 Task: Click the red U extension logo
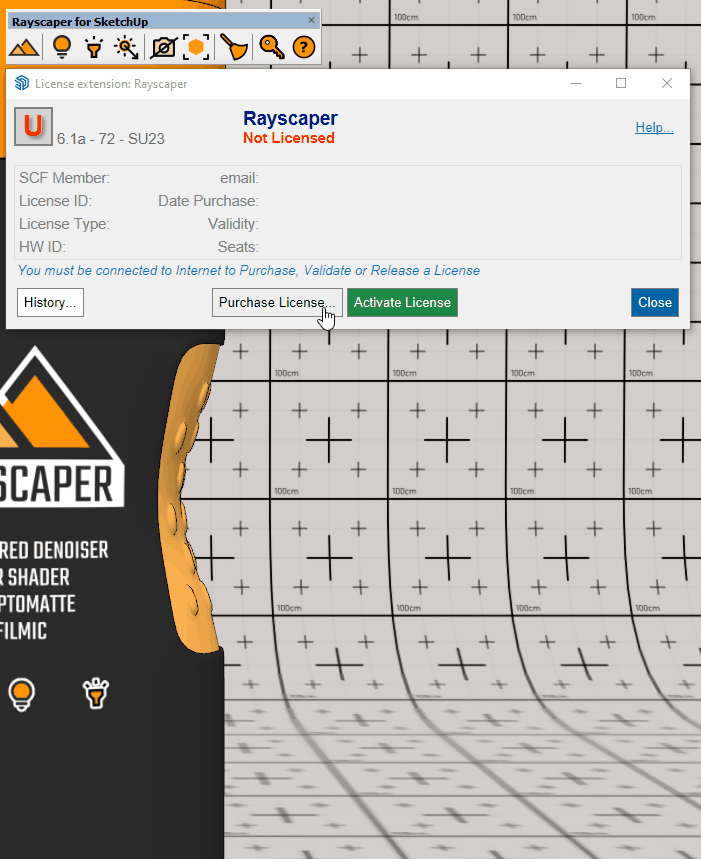33,127
